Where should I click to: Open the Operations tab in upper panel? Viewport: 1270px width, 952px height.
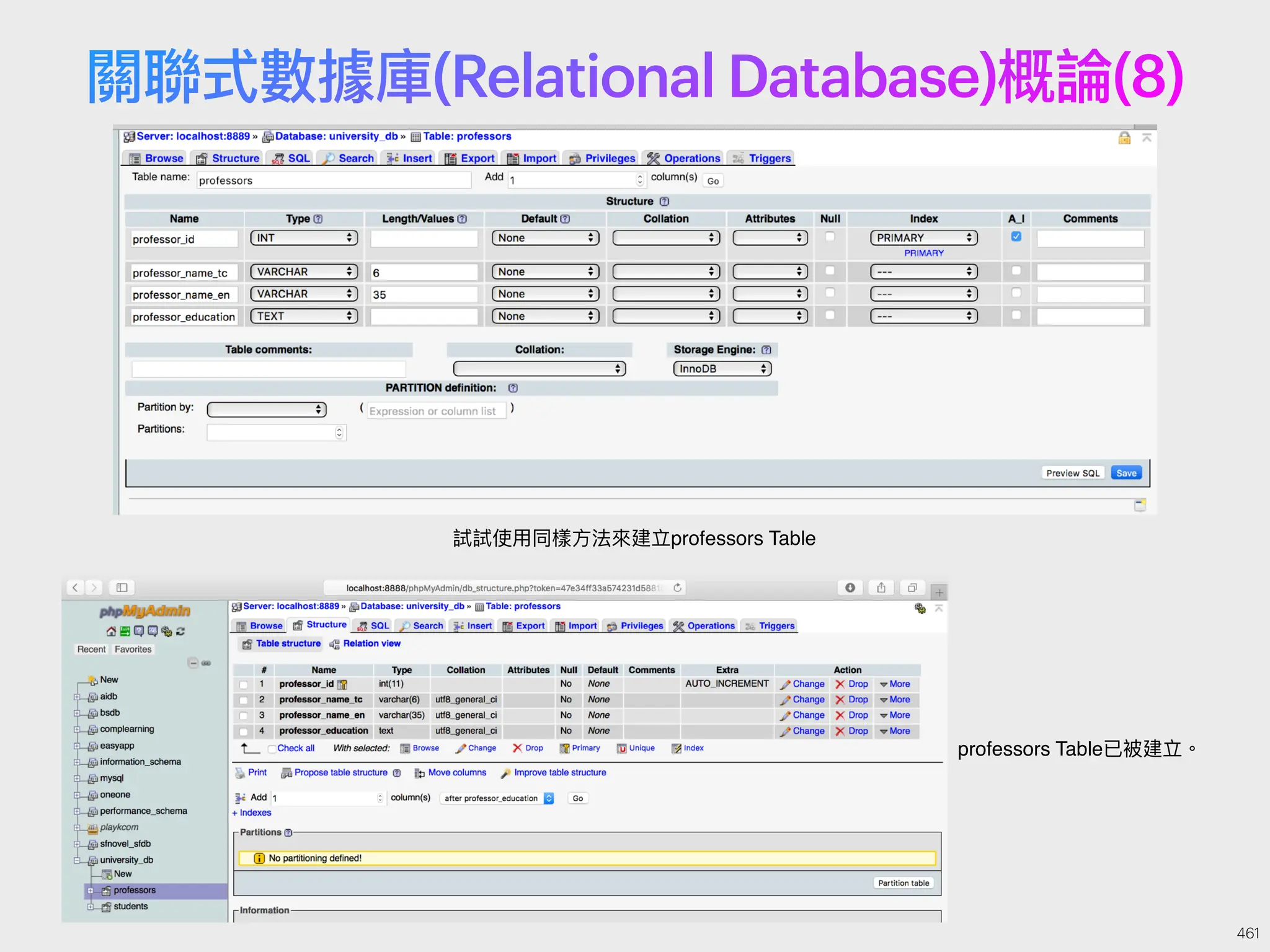(x=683, y=159)
